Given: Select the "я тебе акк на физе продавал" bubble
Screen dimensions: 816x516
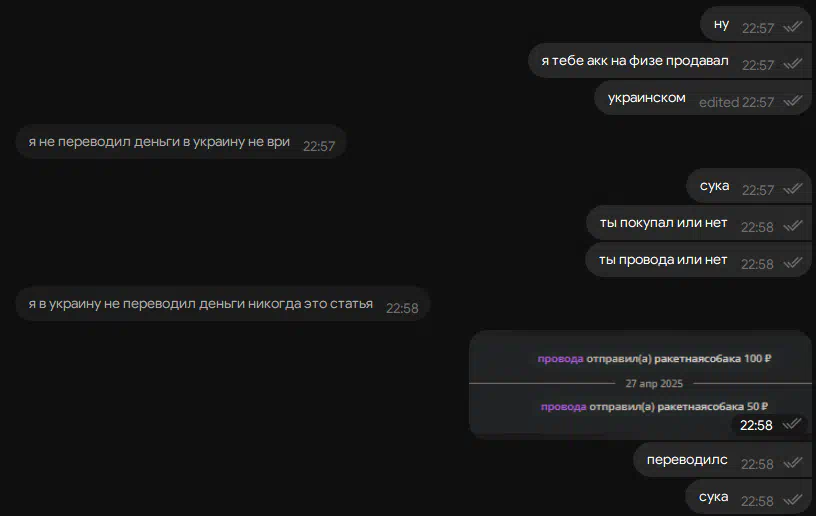Looking at the screenshot, I should (670, 61).
